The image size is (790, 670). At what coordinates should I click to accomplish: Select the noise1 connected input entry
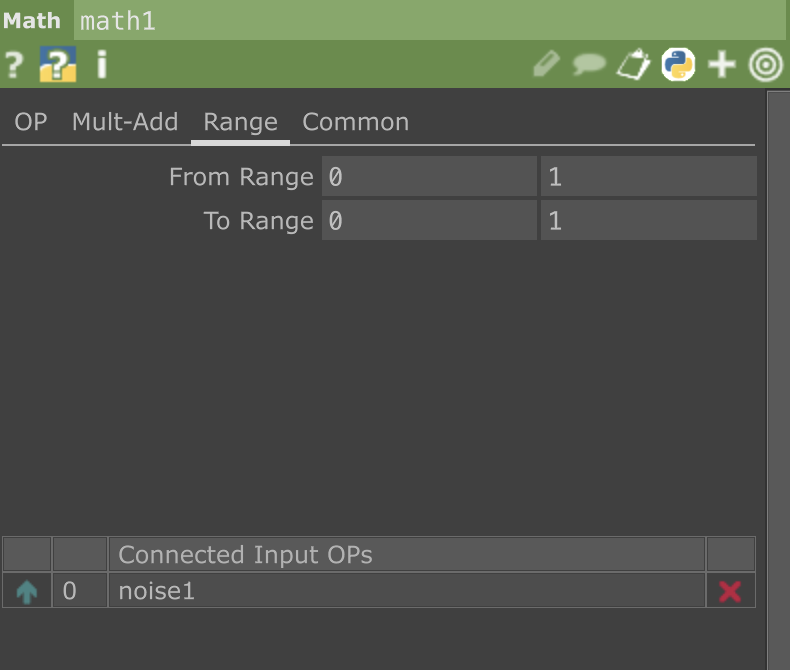pos(406,591)
